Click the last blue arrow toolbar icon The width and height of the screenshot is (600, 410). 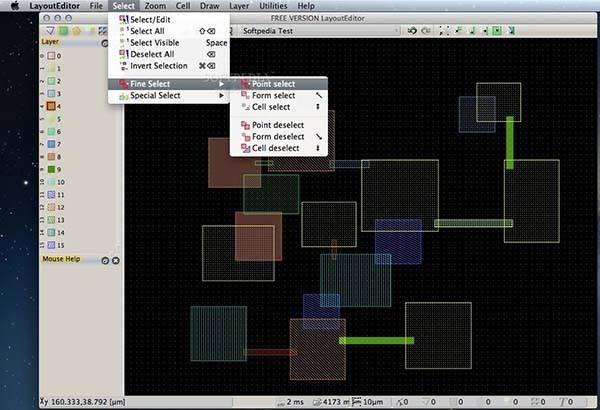[x=511, y=31]
